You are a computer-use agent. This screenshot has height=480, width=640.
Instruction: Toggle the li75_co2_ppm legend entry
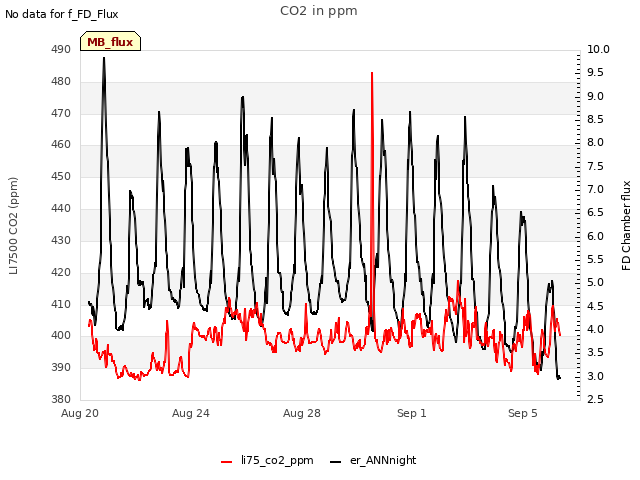click(x=267, y=460)
